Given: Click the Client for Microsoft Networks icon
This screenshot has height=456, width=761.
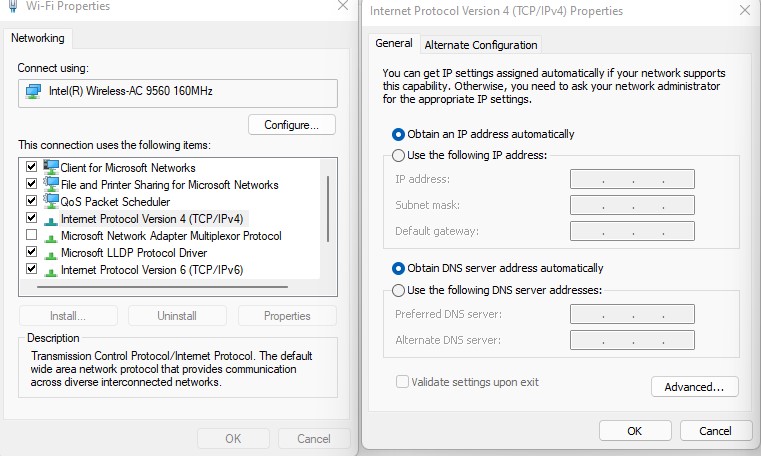Looking at the screenshot, I should coord(51,167).
